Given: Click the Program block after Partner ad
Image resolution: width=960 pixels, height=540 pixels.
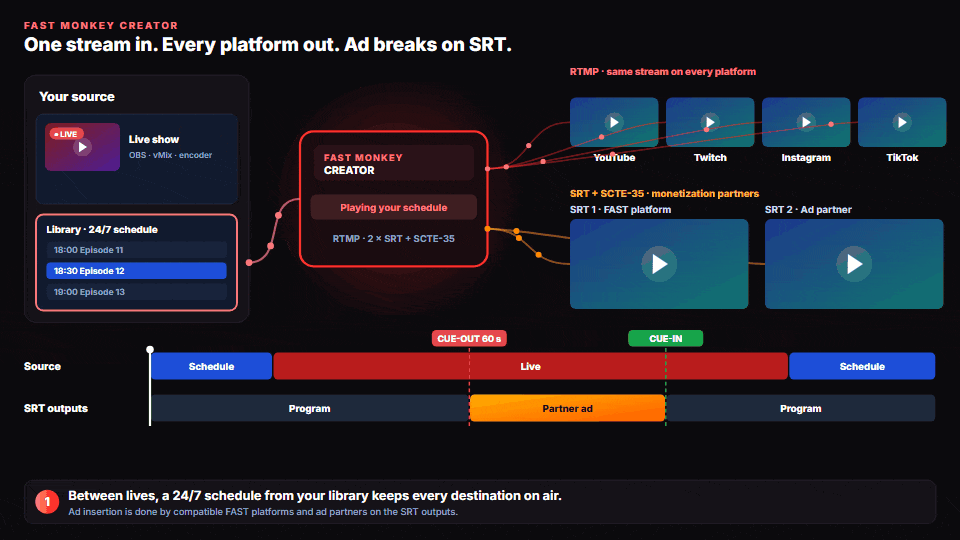Looking at the screenshot, I should [801, 408].
